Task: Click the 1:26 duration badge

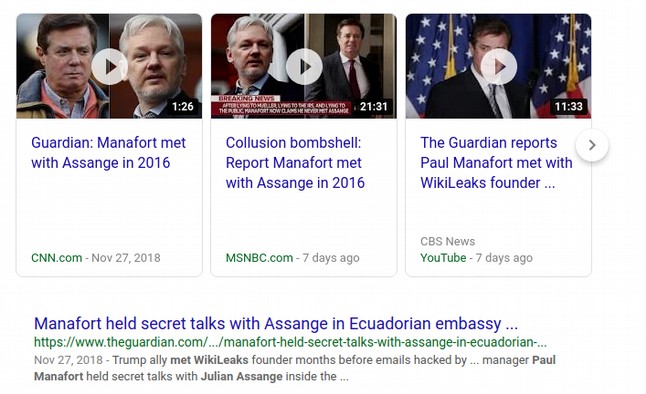Action: [183, 107]
